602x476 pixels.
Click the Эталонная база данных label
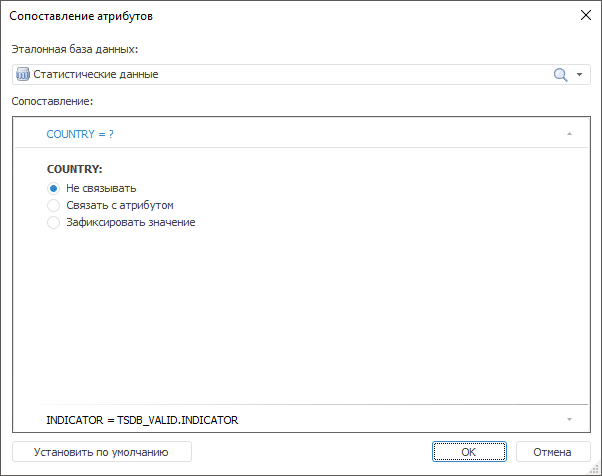click(x=75, y=48)
